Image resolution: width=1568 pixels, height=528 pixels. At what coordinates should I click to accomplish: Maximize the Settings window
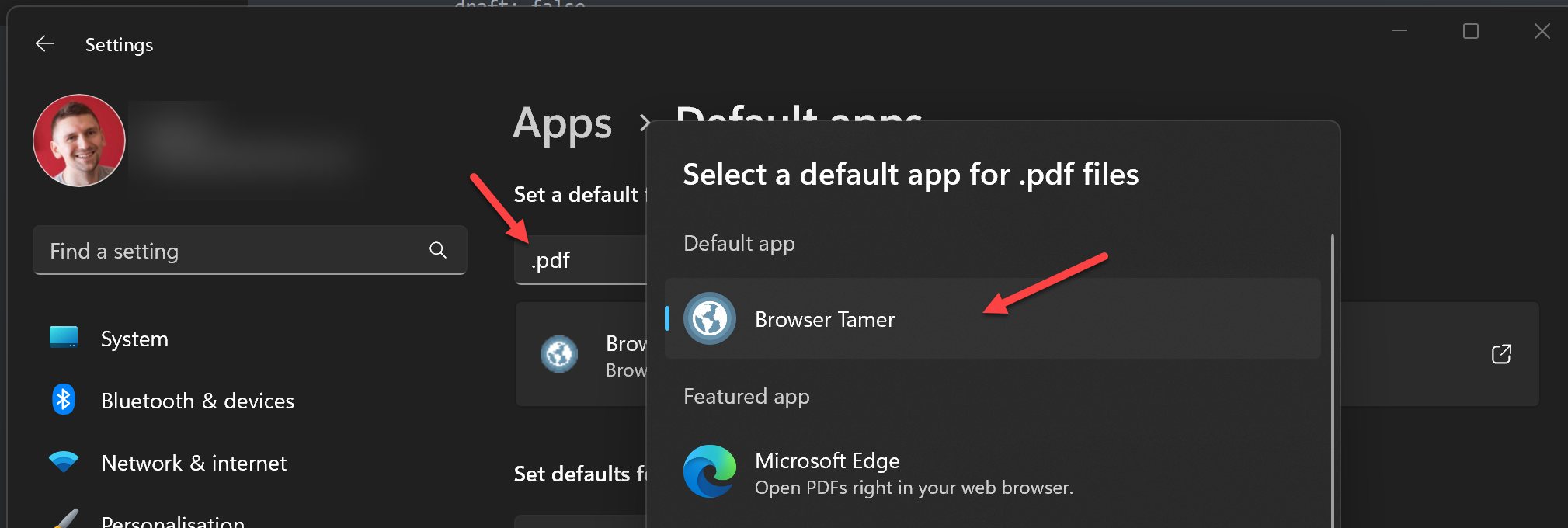(x=1471, y=31)
